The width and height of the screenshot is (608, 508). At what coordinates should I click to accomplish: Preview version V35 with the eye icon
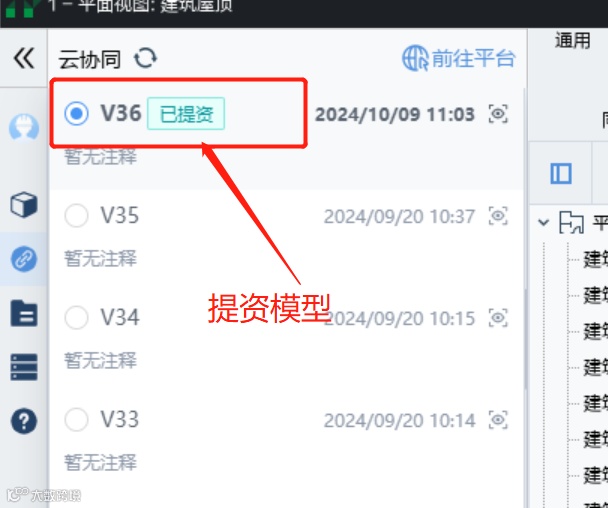(x=498, y=216)
